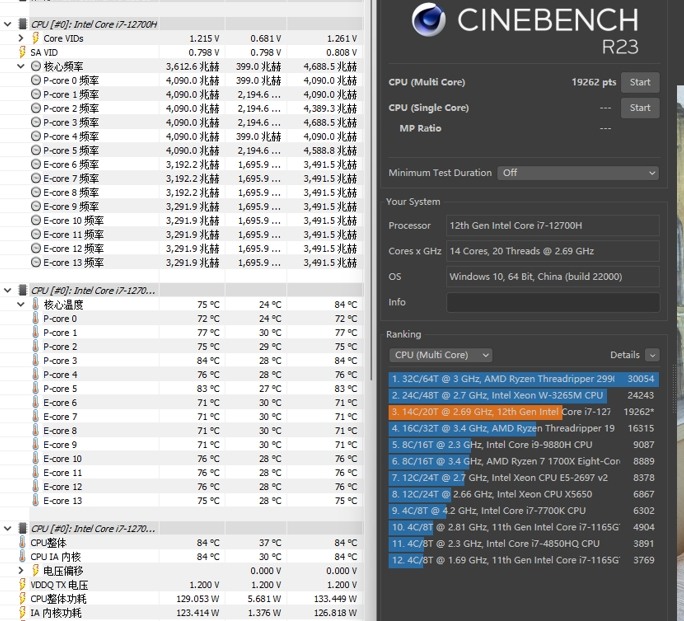Collapse the 核心频率 tree node
The height and width of the screenshot is (621, 684).
pos(21,66)
